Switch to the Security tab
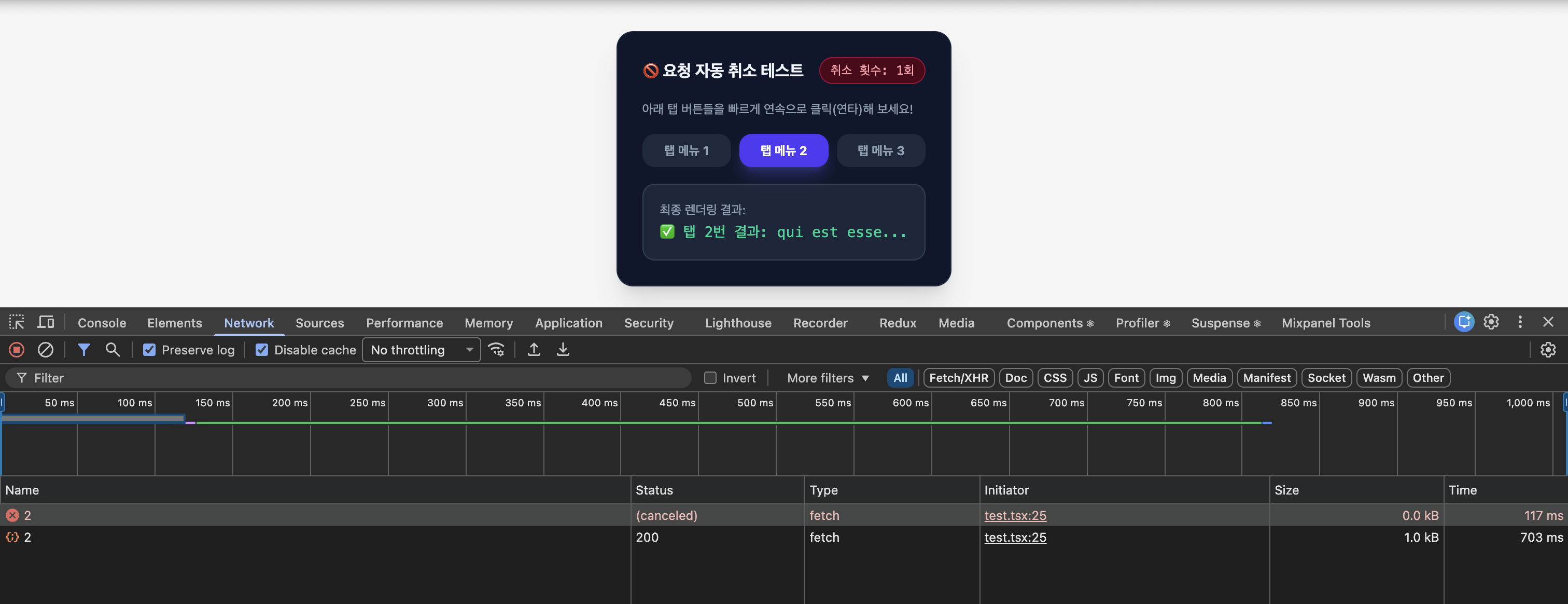The height and width of the screenshot is (604, 1568). click(x=649, y=323)
